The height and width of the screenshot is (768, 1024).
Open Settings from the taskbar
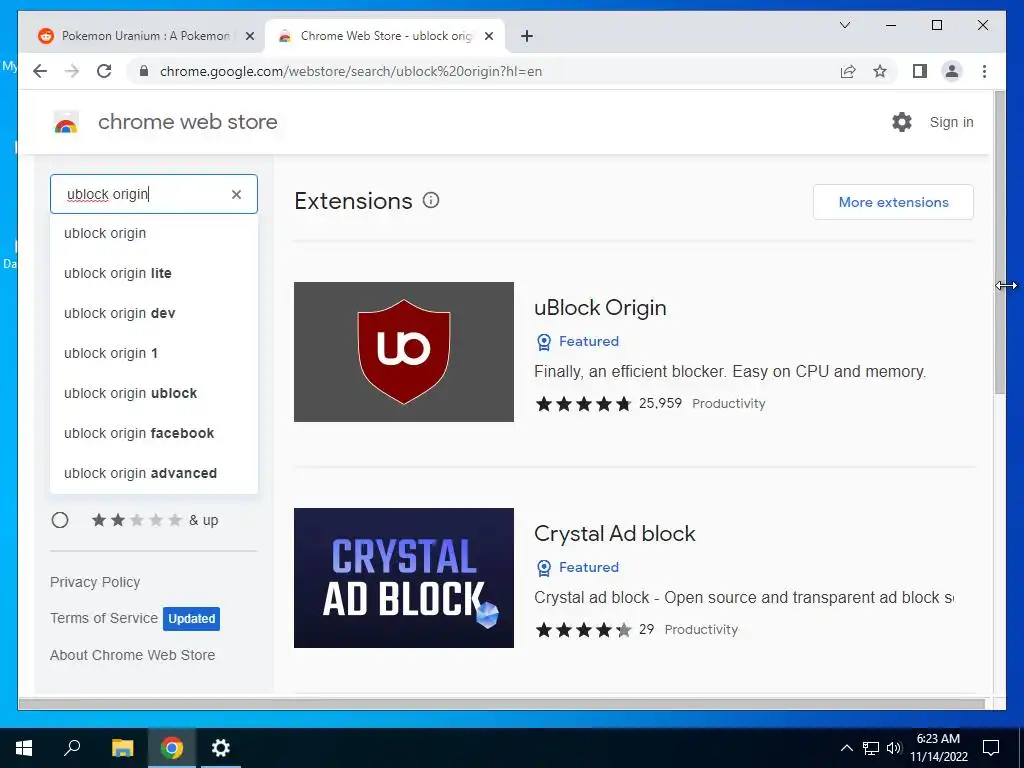(x=221, y=748)
